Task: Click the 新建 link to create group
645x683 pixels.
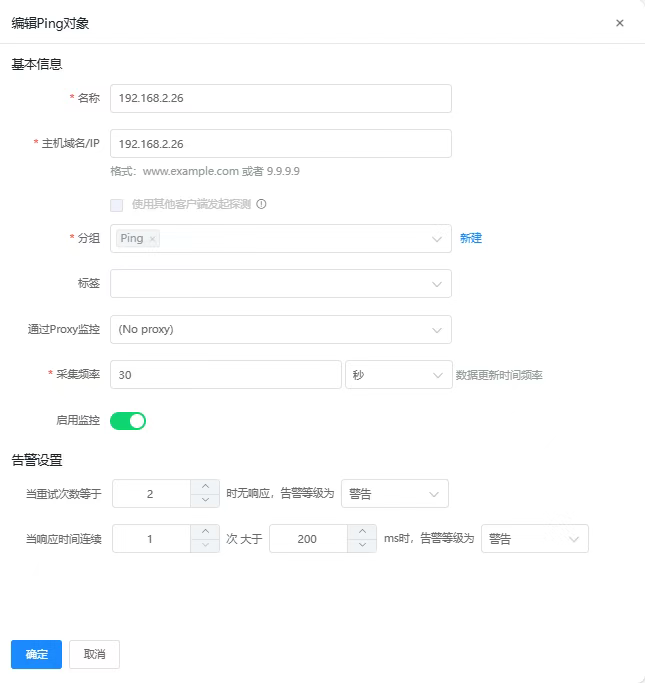Action: (471, 239)
